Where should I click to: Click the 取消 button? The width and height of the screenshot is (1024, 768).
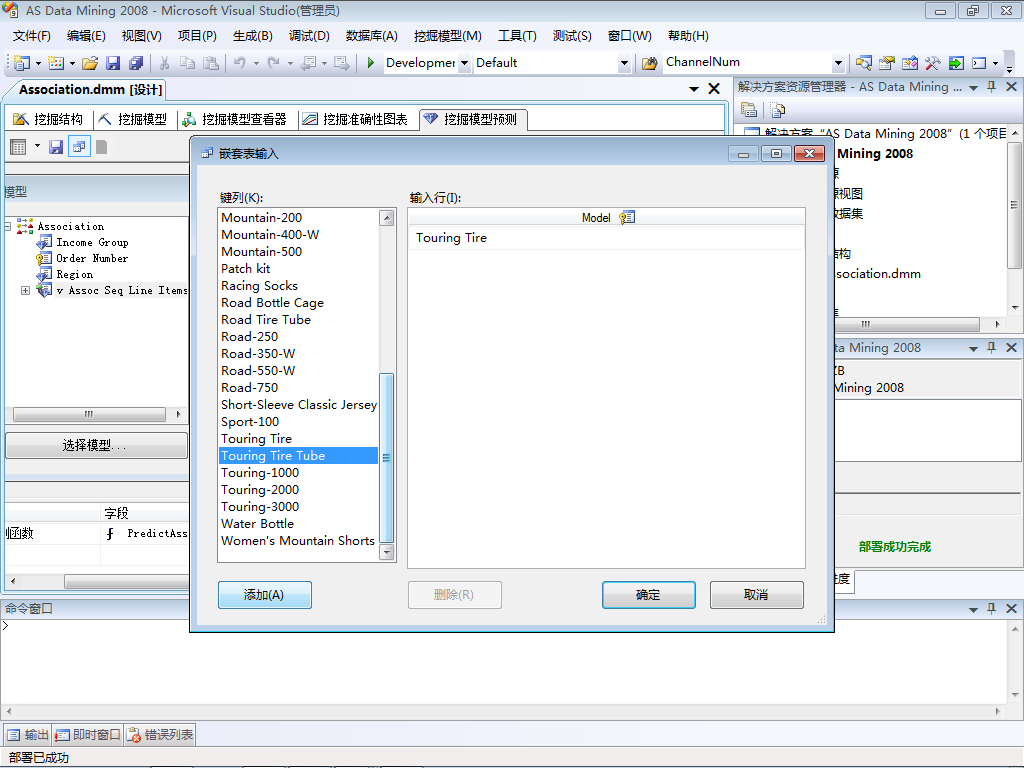coord(756,595)
